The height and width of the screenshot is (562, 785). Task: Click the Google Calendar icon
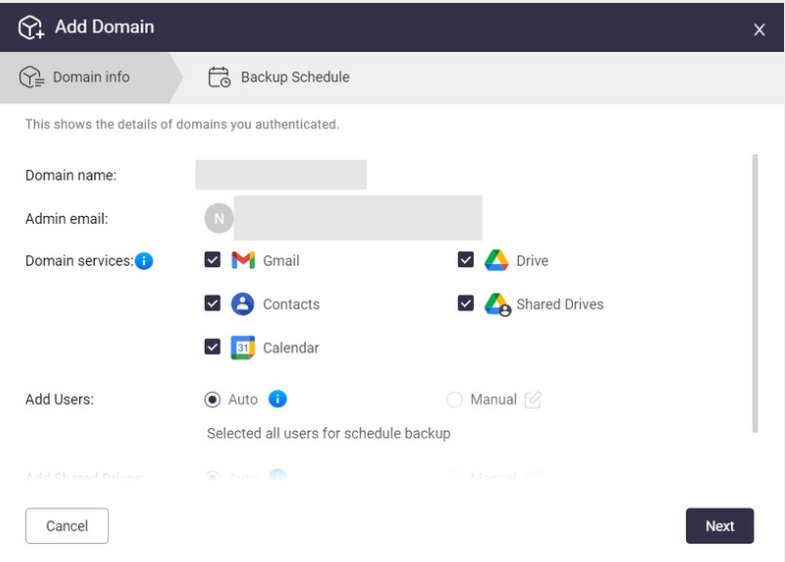[243, 348]
